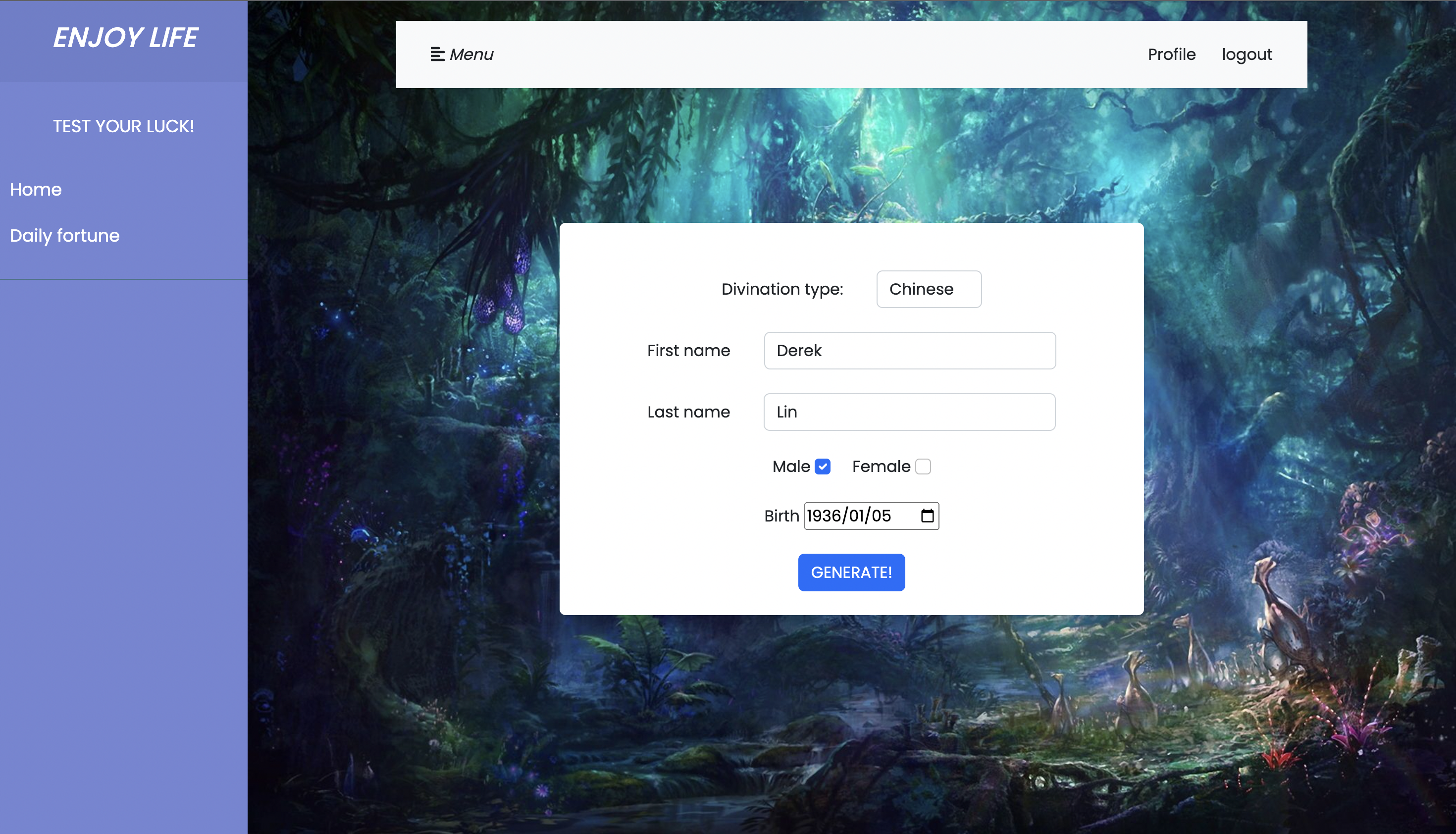
Task: Click the ENJOY LIFE logo title
Action: tap(125, 38)
